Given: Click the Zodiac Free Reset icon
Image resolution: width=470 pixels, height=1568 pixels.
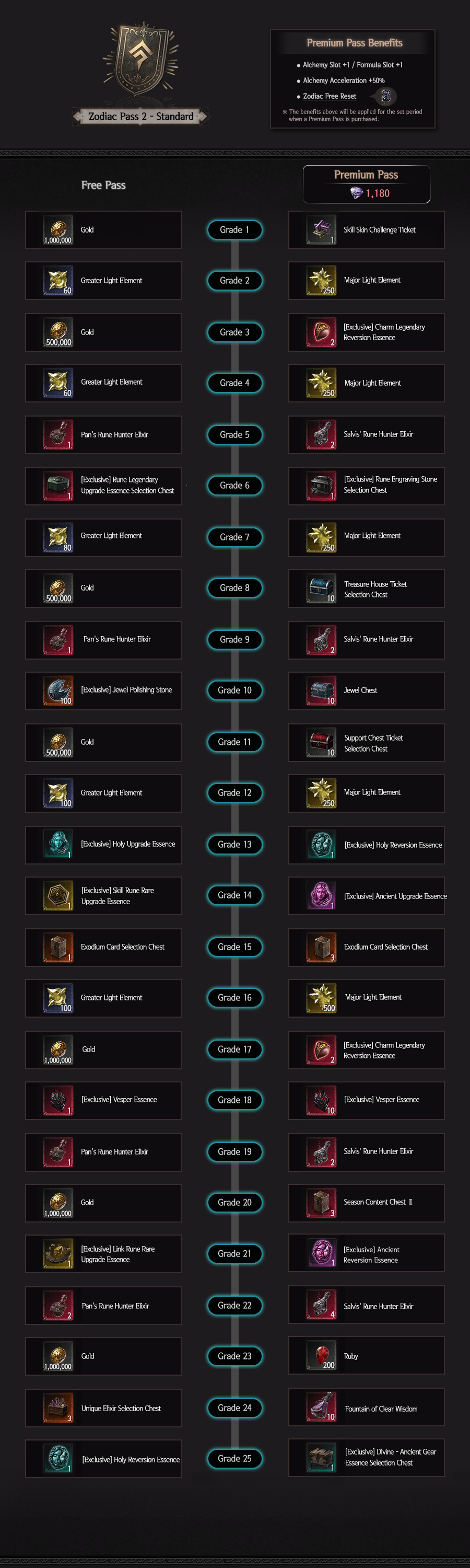Looking at the screenshot, I should tap(385, 96).
